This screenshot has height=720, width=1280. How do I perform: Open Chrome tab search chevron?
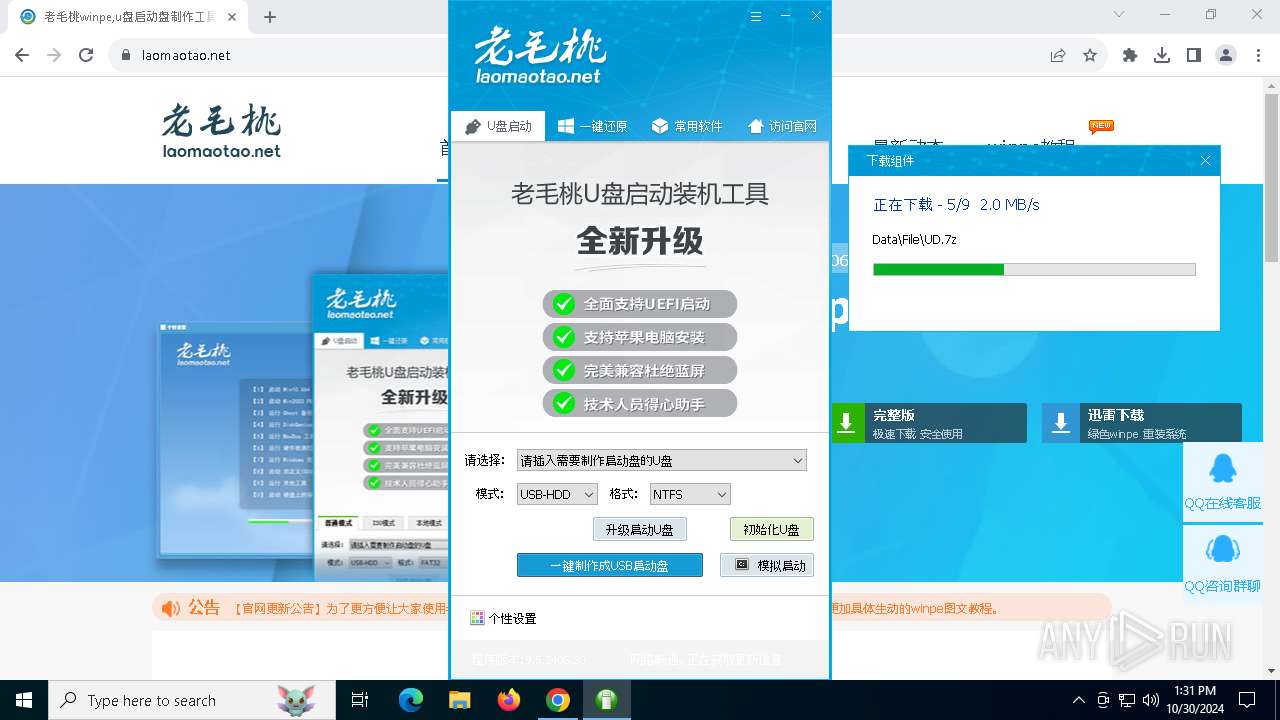(1119, 14)
